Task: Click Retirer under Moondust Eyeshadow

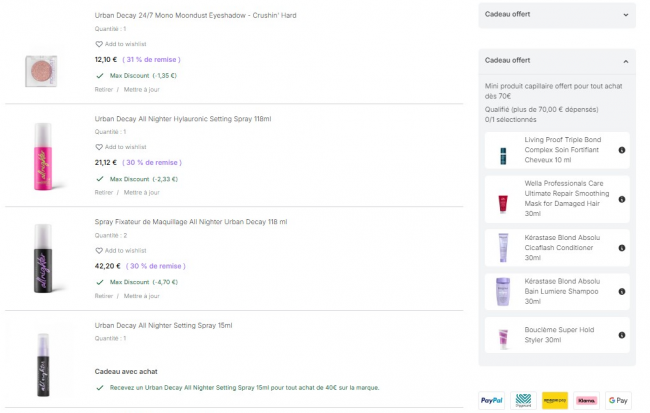Action: [103, 89]
